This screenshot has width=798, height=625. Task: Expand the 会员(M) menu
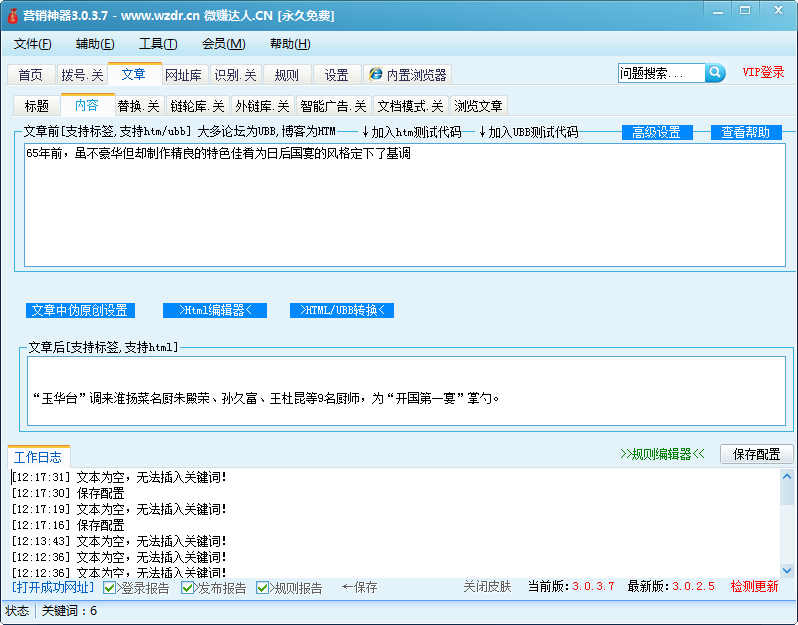223,44
